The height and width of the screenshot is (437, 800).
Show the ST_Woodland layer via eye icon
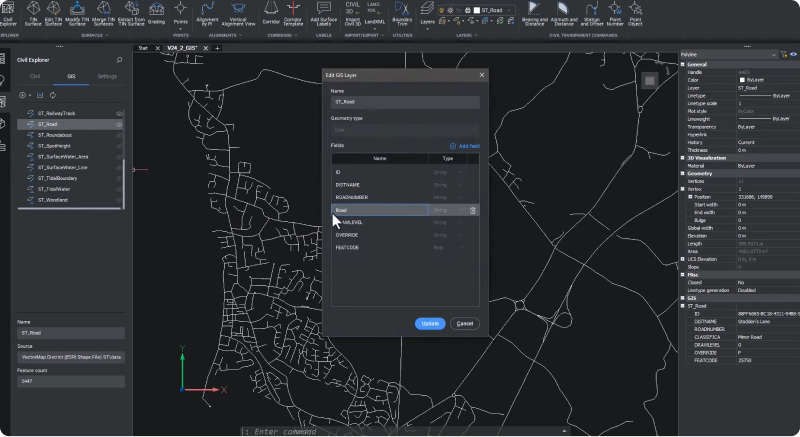click(x=119, y=199)
